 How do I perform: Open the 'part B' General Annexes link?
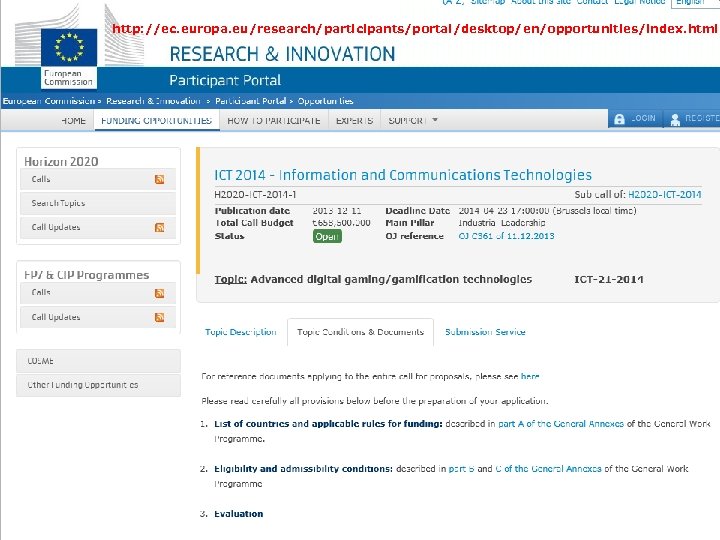461,469
